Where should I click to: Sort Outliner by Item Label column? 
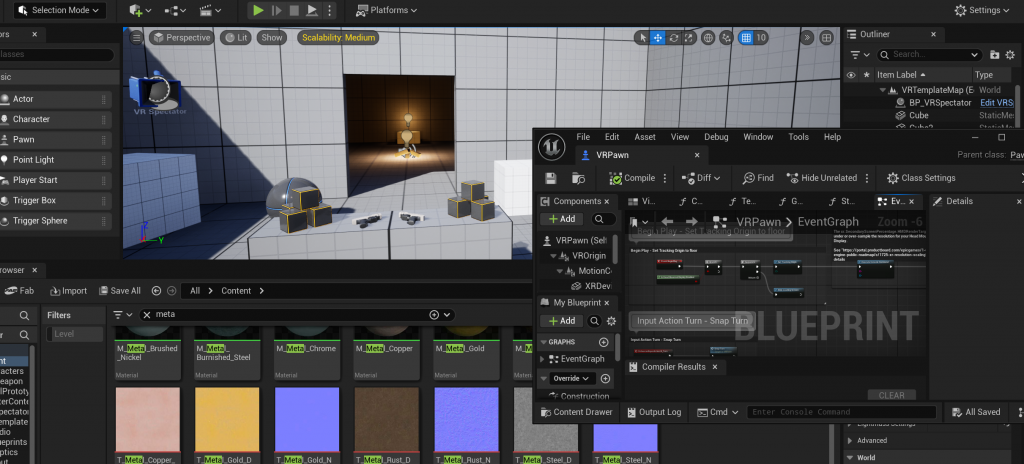coord(901,75)
